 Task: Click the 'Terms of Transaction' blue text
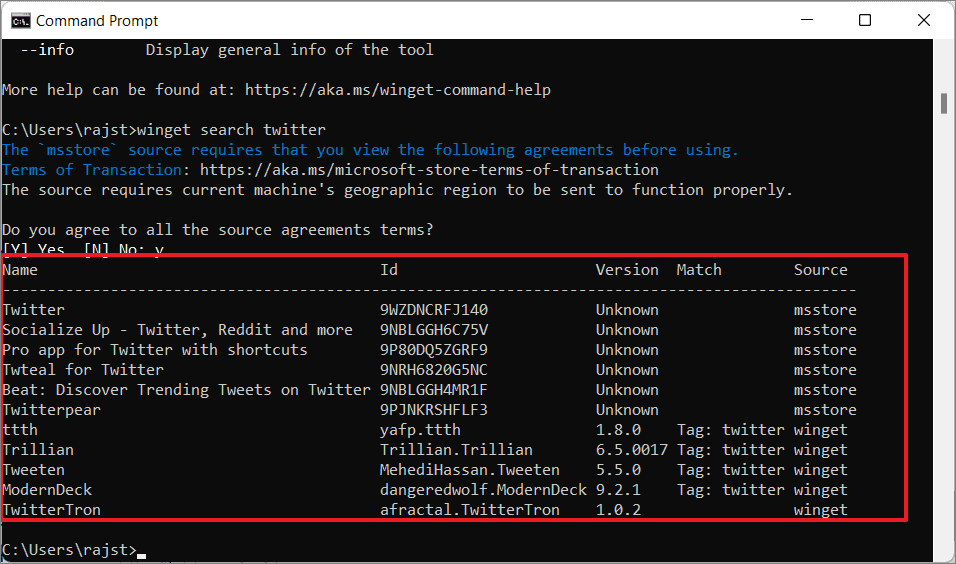(92, 170)
